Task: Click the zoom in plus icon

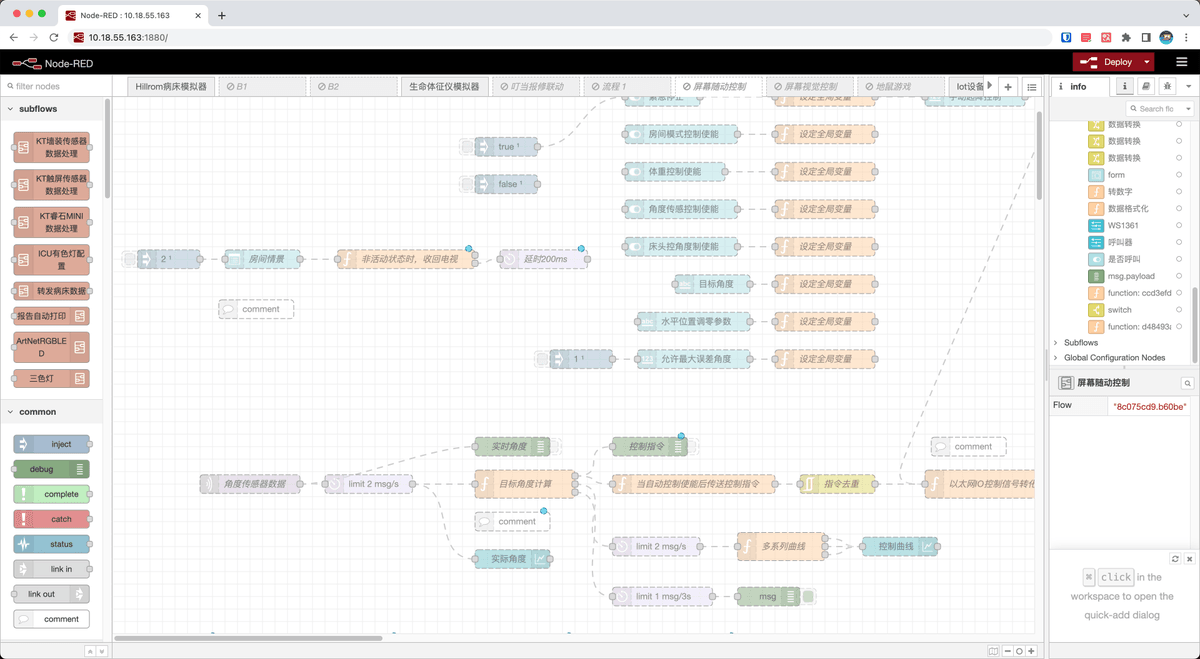Action: (1032, 651)
